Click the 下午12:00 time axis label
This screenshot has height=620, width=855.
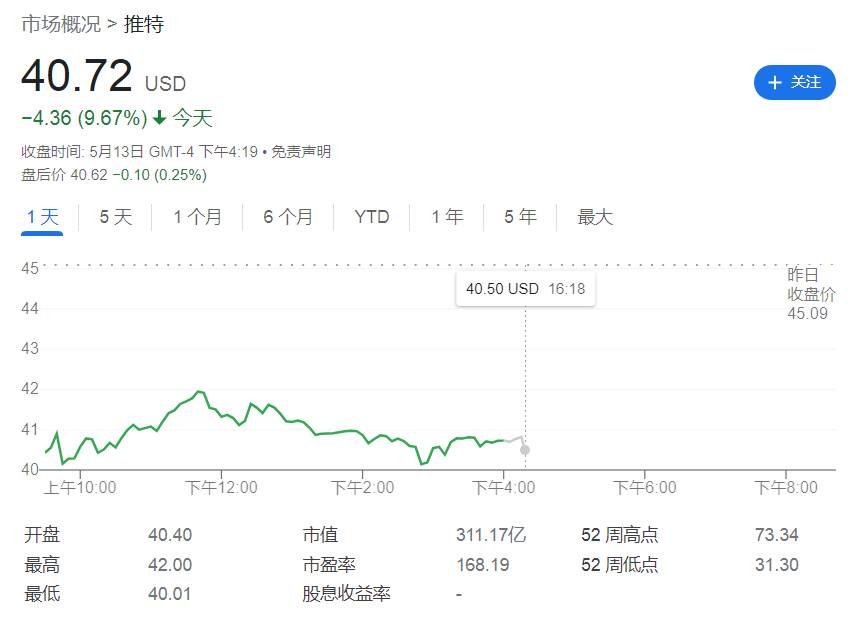(x=221, y=488)
